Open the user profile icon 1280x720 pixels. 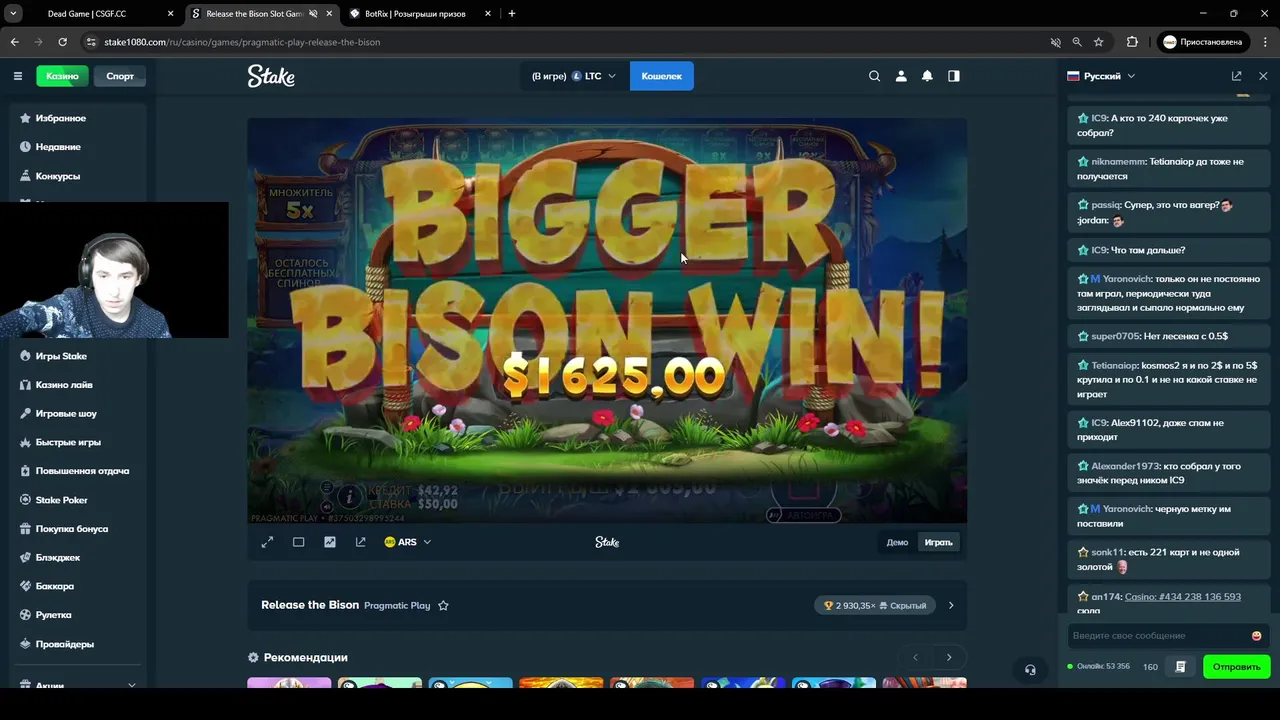[901, 76]
